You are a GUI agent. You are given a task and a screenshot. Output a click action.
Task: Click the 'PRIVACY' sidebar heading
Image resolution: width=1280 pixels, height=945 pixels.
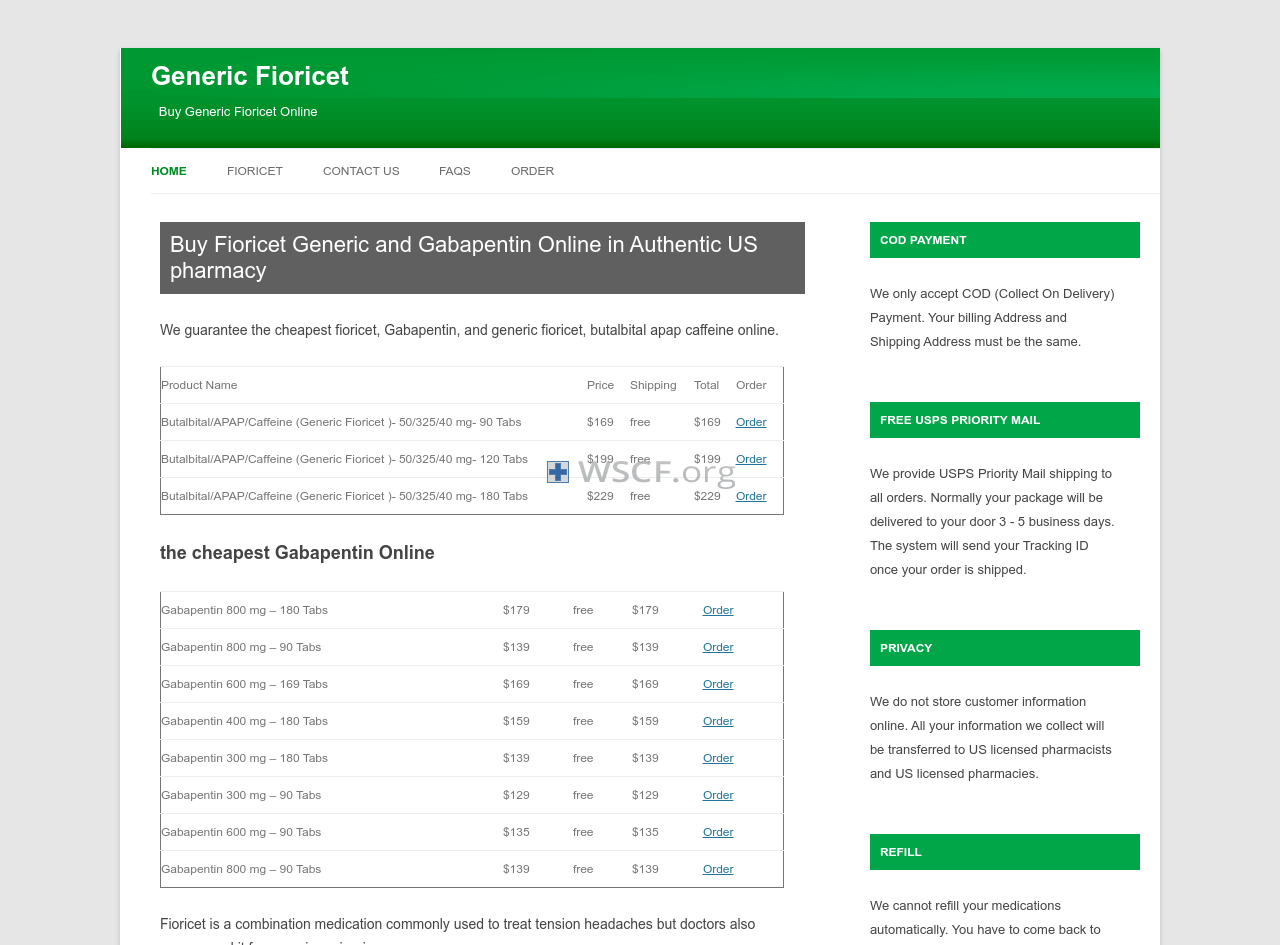tap(1005, 648)
